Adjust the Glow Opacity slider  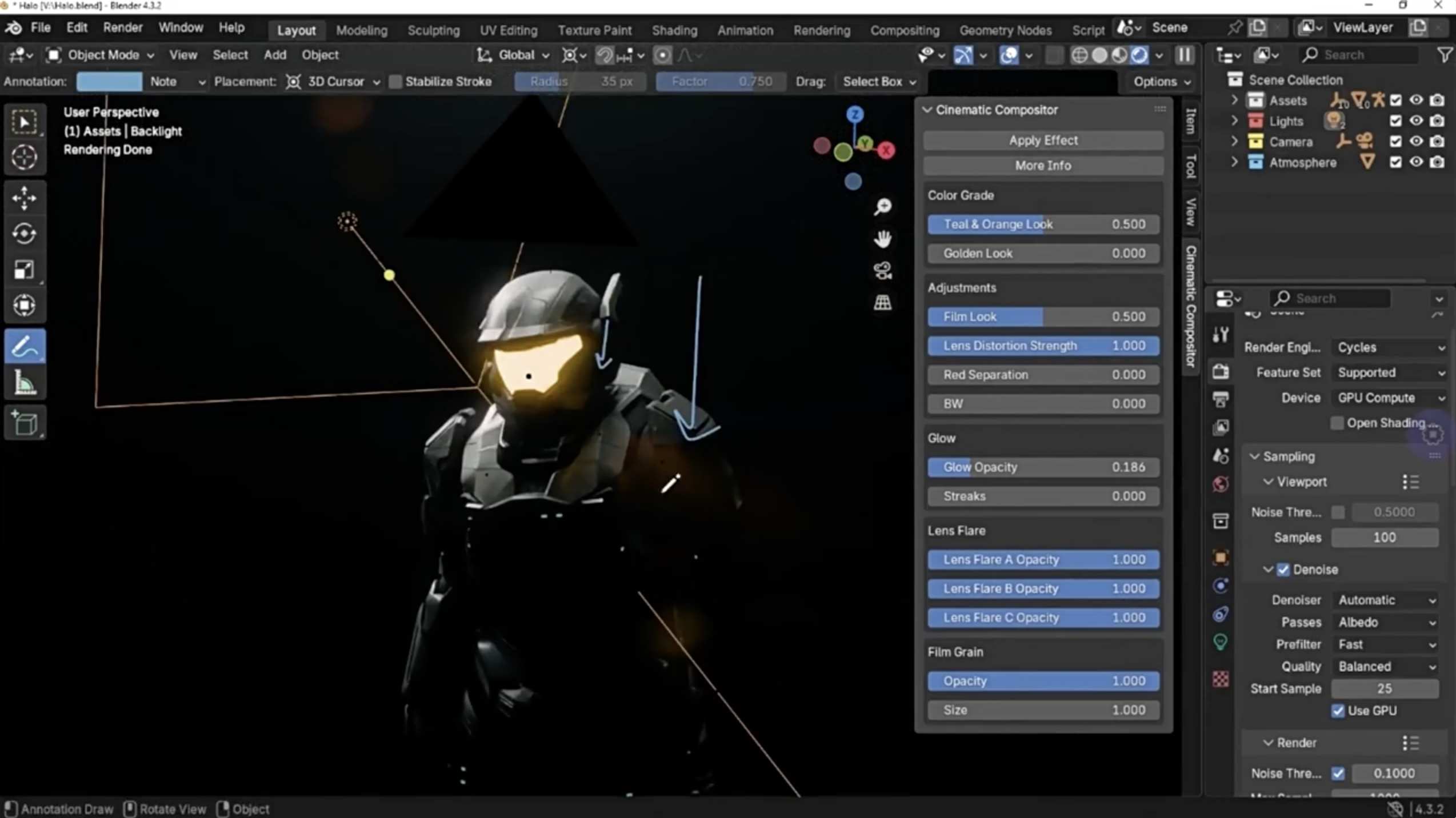coord(1043,467)
